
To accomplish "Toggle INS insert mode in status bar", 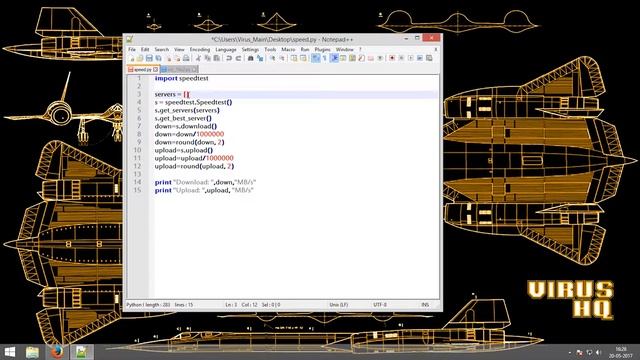I will pos(425,305).
